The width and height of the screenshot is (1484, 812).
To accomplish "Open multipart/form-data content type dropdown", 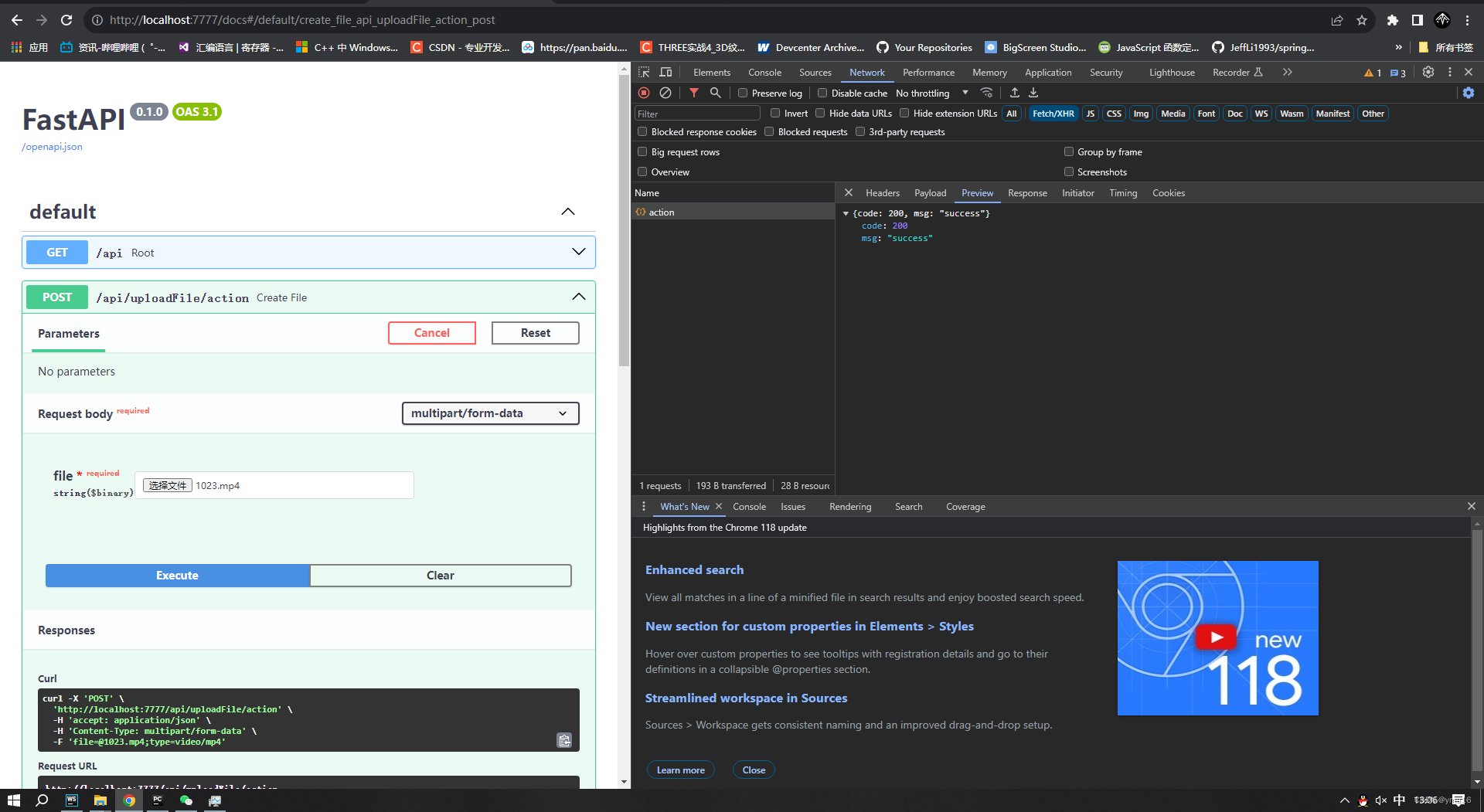I will point(491,413).
